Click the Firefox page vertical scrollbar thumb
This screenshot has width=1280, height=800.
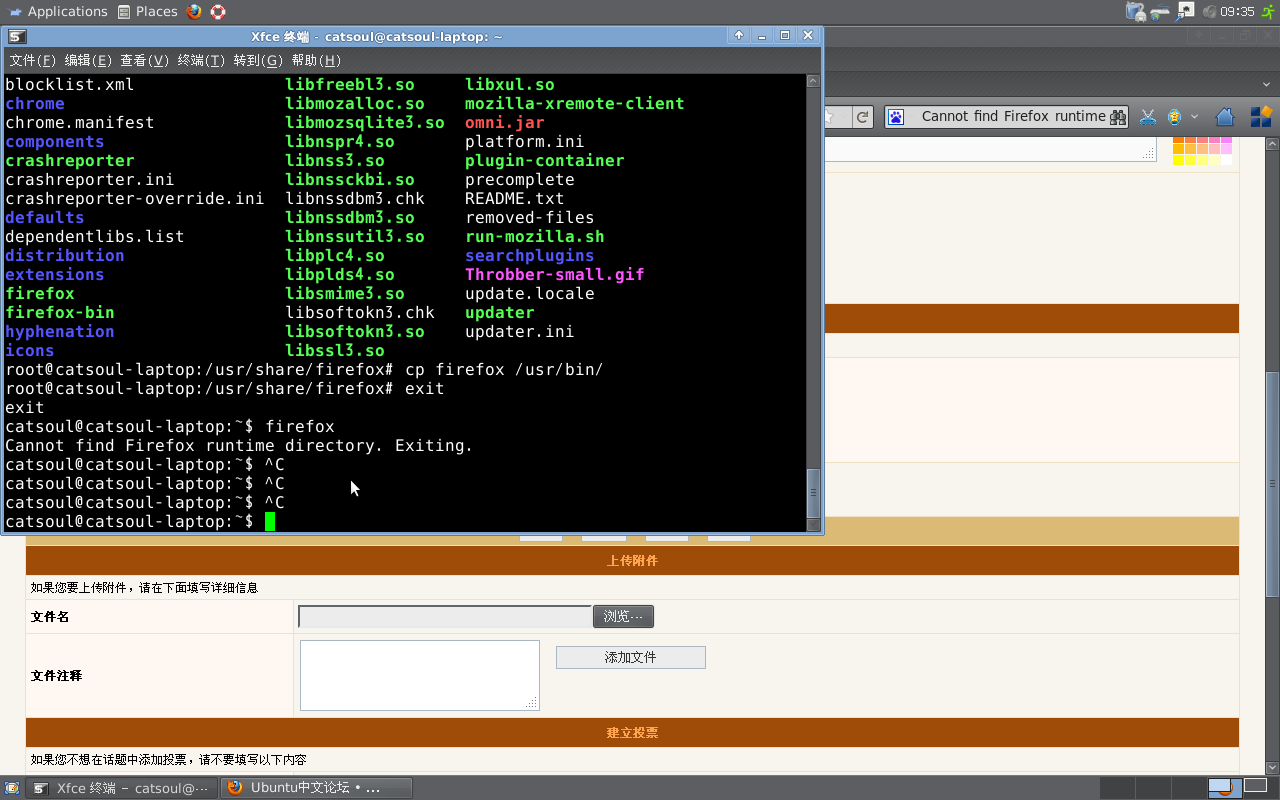click(1272, 484)
